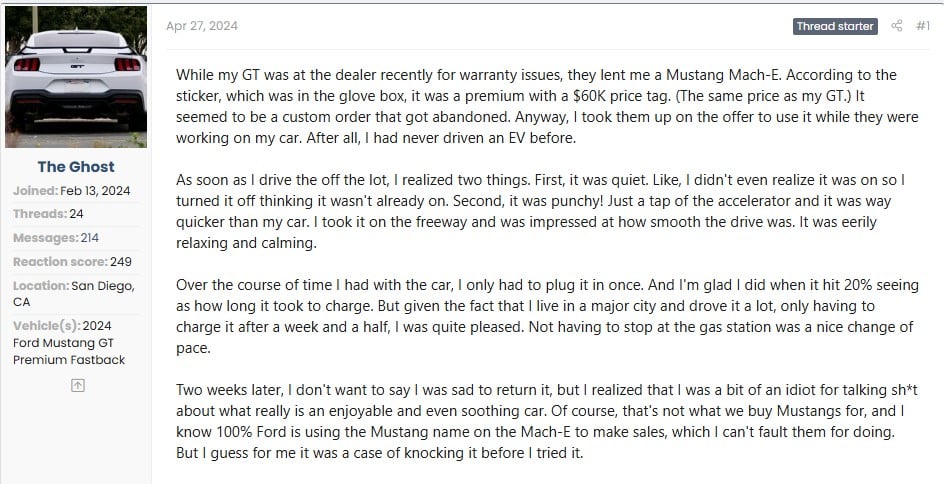The image size is (944, 484).
Task: Click the up-arrow icon below user info
Action: click(x=77, y=385)
